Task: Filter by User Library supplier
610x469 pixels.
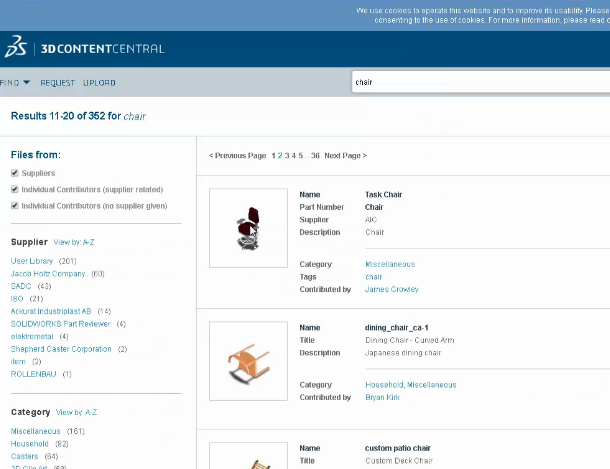Action: [x=32, y=261]
